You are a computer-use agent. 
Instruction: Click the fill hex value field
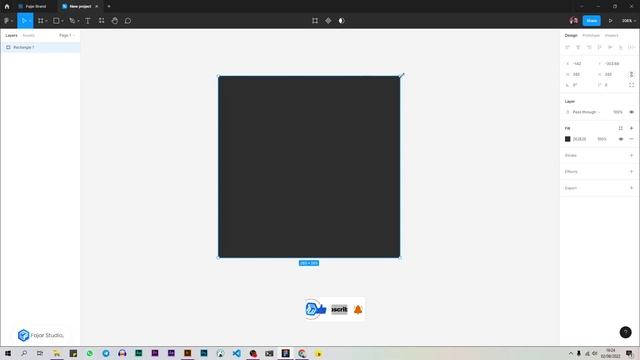tap(580, 139)
